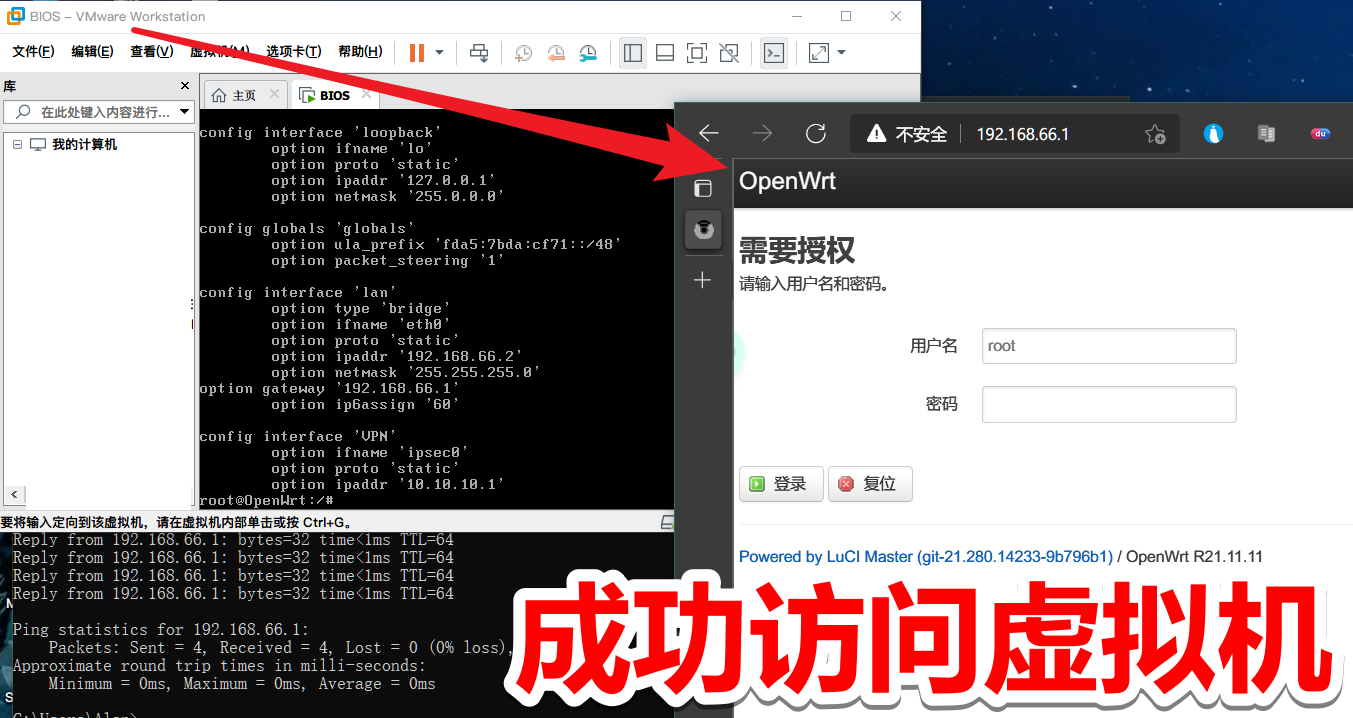Viewport: 1353px width, 718px height.
Task: Click the 复位 reset button
Action: (x=870, y=484)
